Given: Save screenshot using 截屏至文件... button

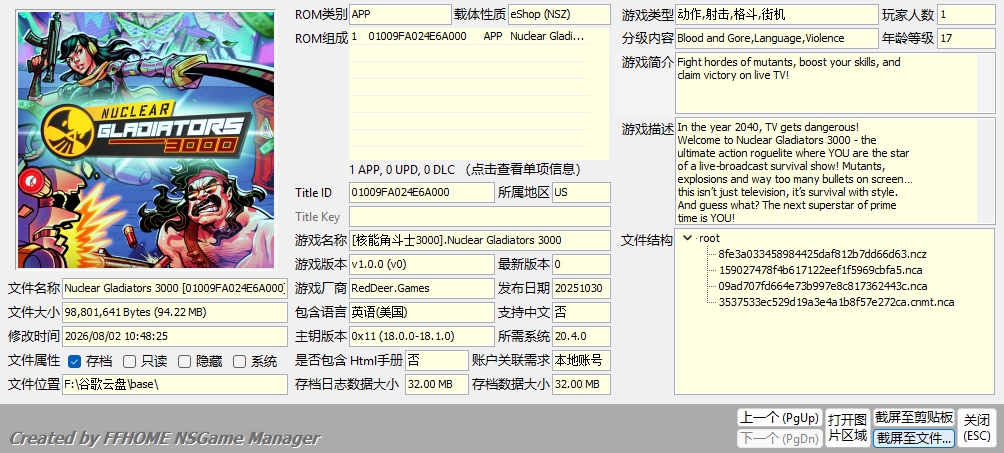Looking at the screenshot, I should [914, 438].
